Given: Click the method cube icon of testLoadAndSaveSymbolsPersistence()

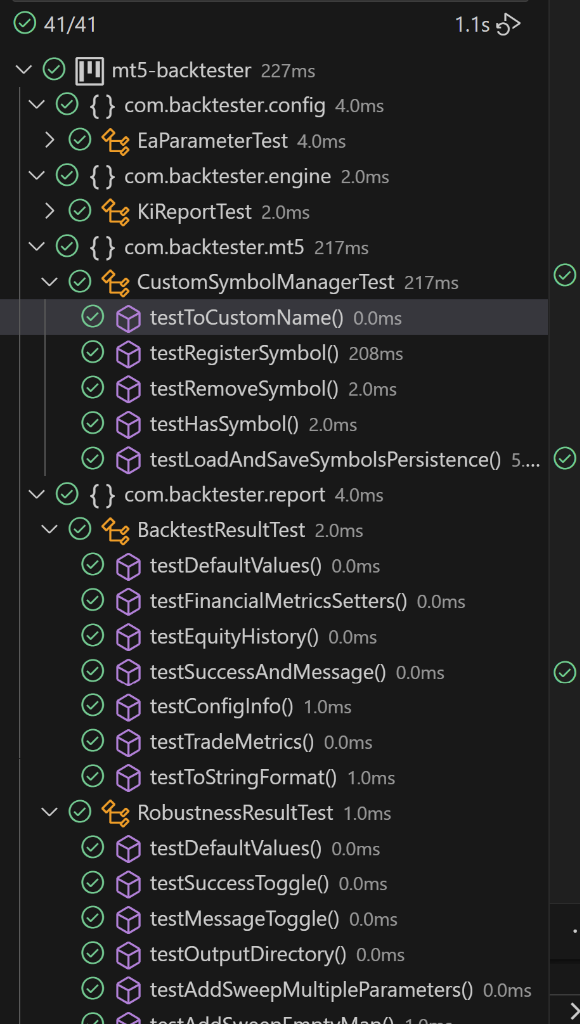Looking at the screenshot, I should tap(128, 460).
